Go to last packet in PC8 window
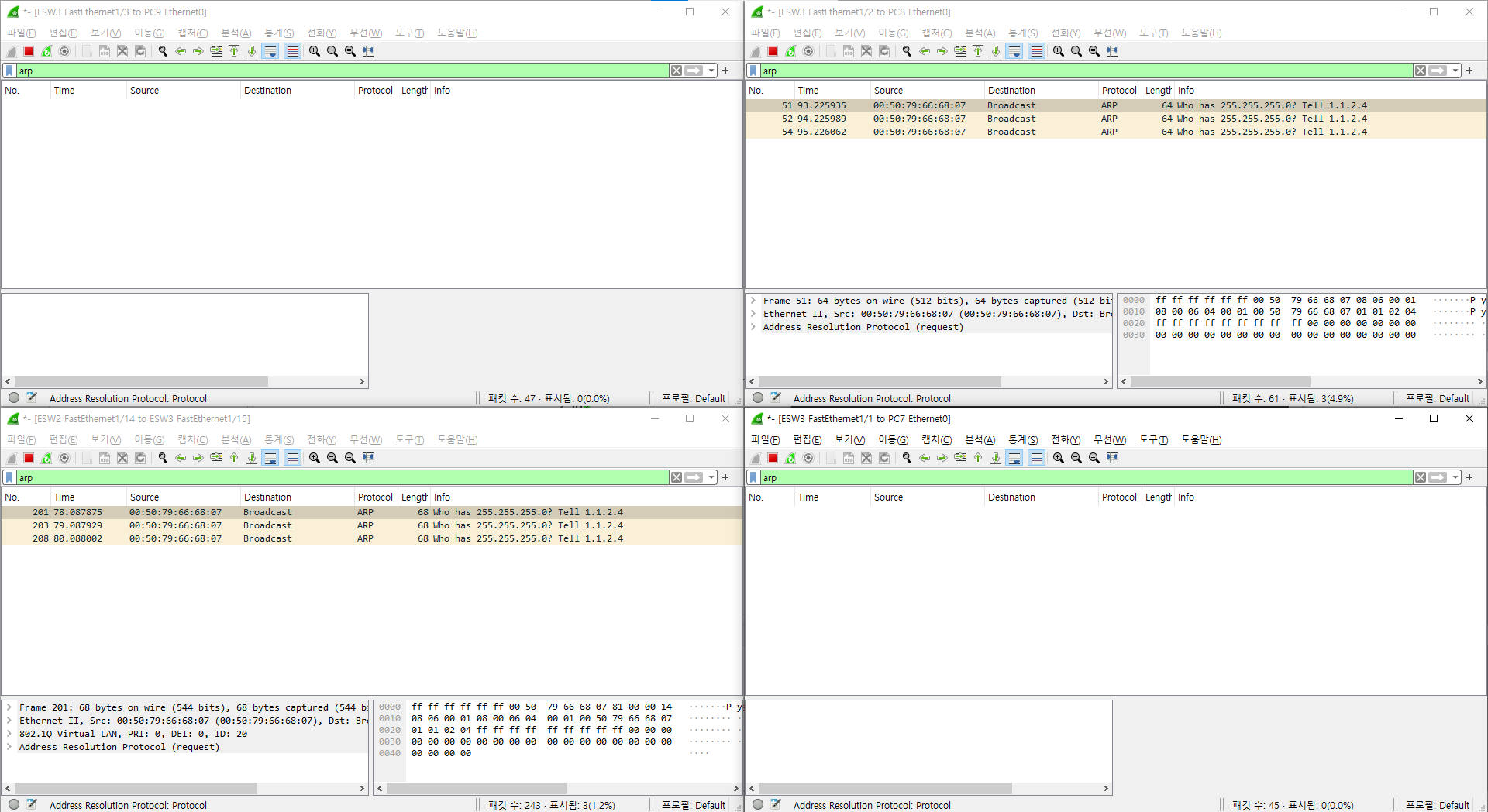 point(996,51)
